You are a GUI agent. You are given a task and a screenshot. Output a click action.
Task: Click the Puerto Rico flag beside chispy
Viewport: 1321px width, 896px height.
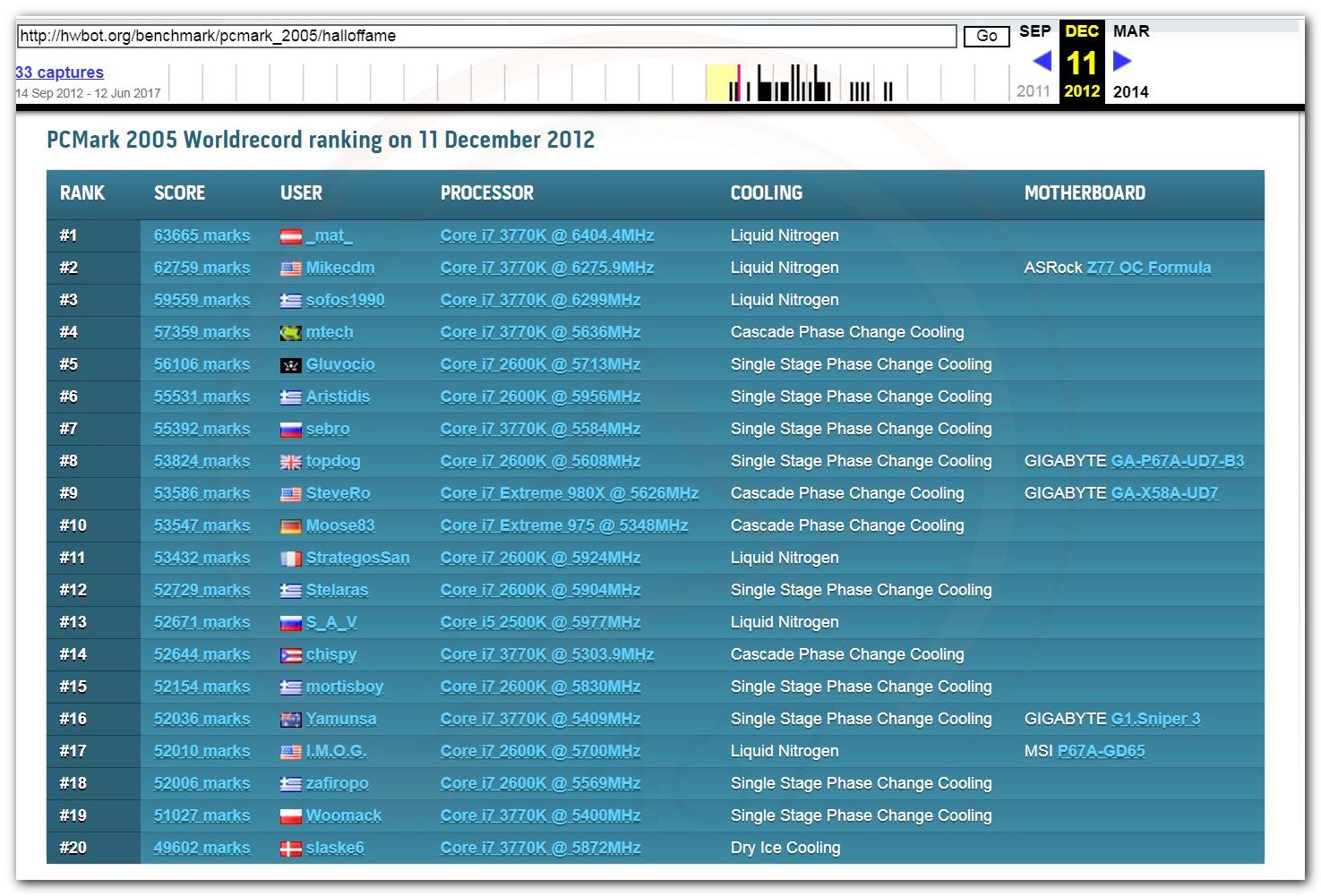pos(290,655)
